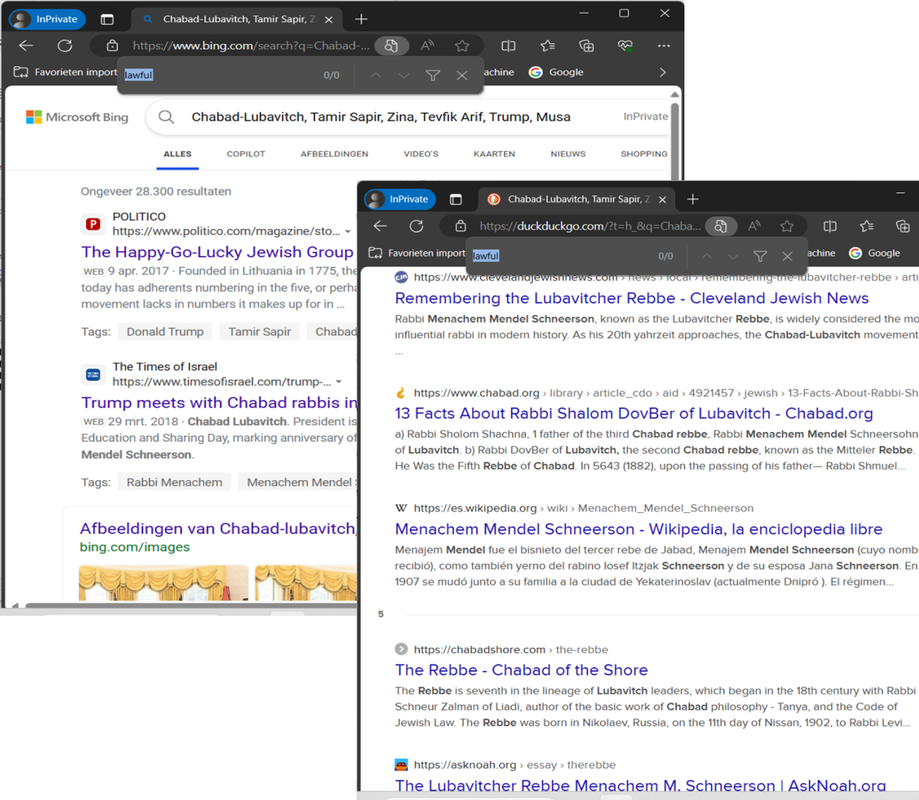Open tab actions menu in DuckDuckGo window

pyautogui.click(x=455, y=199)
